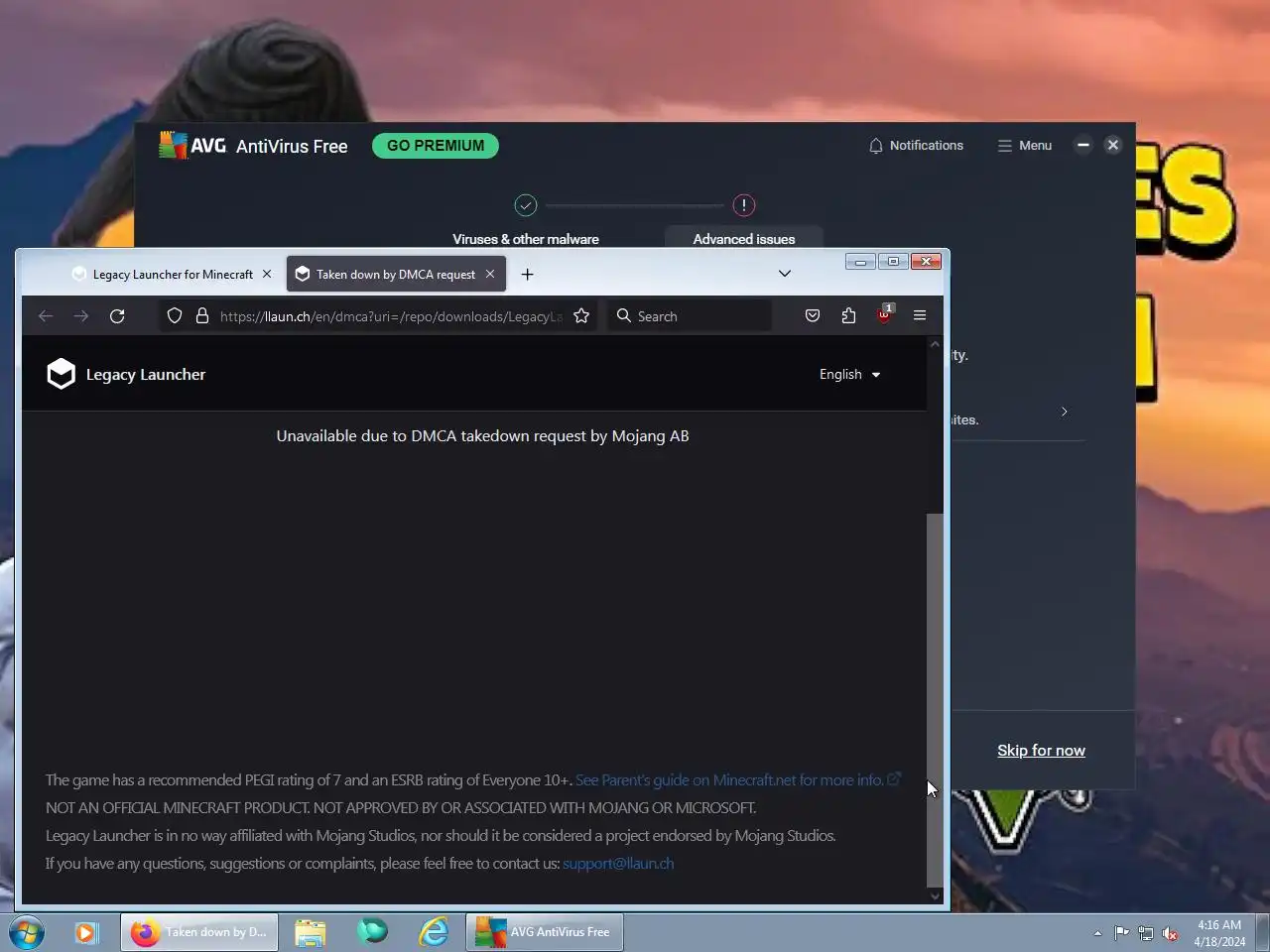The image size is (1270, 952).
Task: Click the Advanced issues warning step icon
Action: [744, 205]
